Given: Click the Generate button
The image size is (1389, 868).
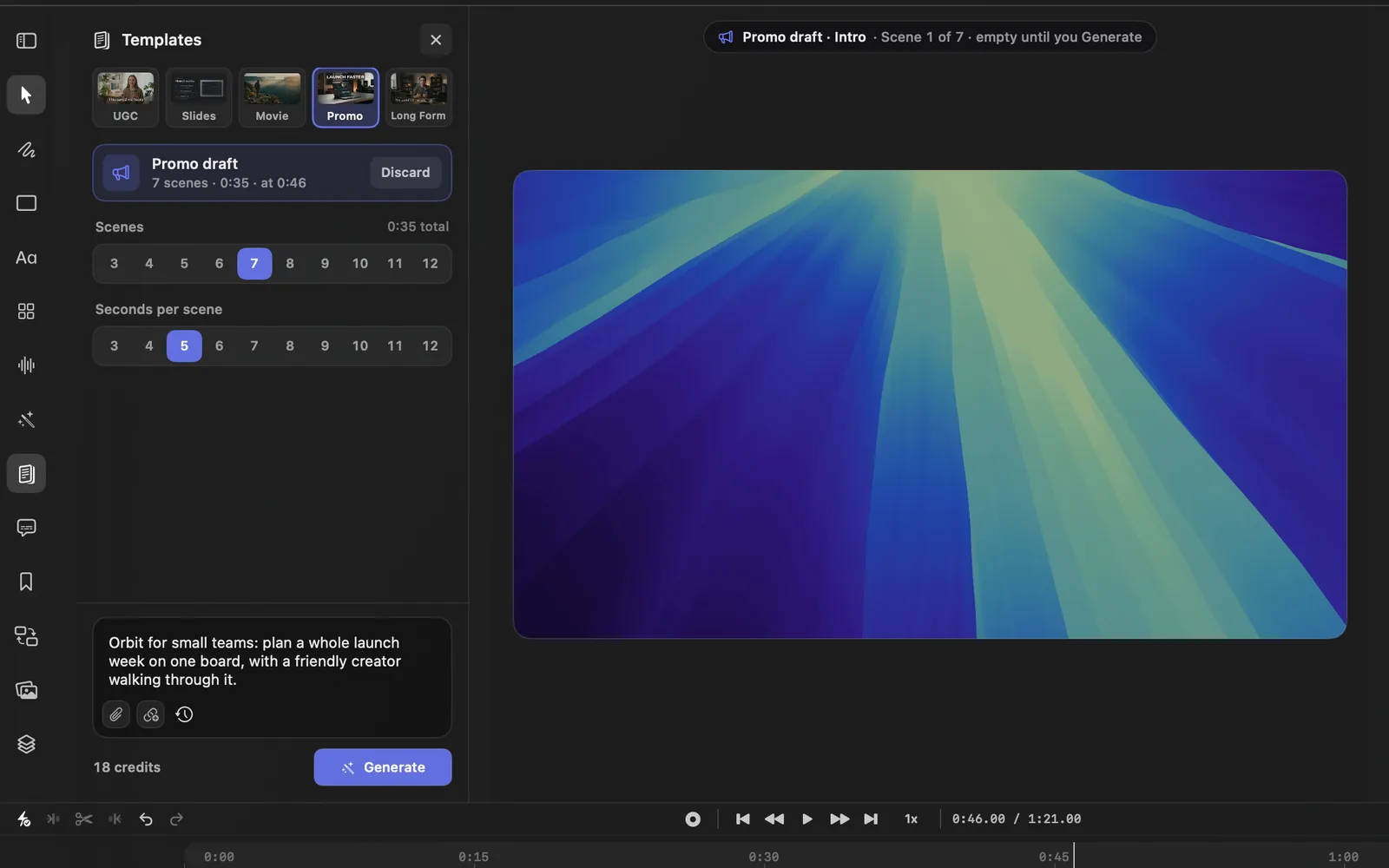Looking at the screenshot, I should point(383,767).
